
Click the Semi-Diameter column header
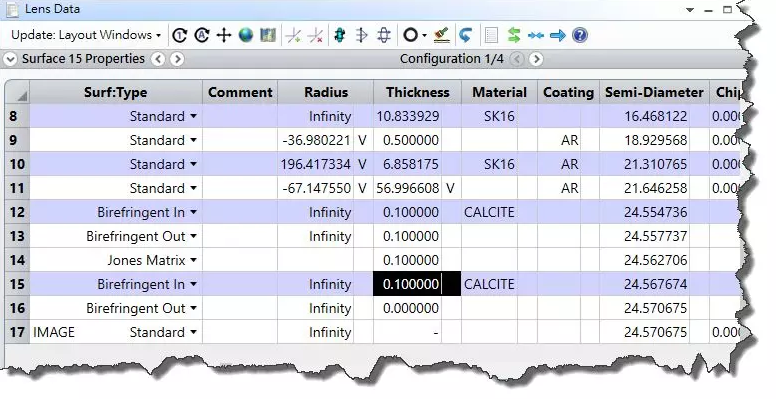654,92
